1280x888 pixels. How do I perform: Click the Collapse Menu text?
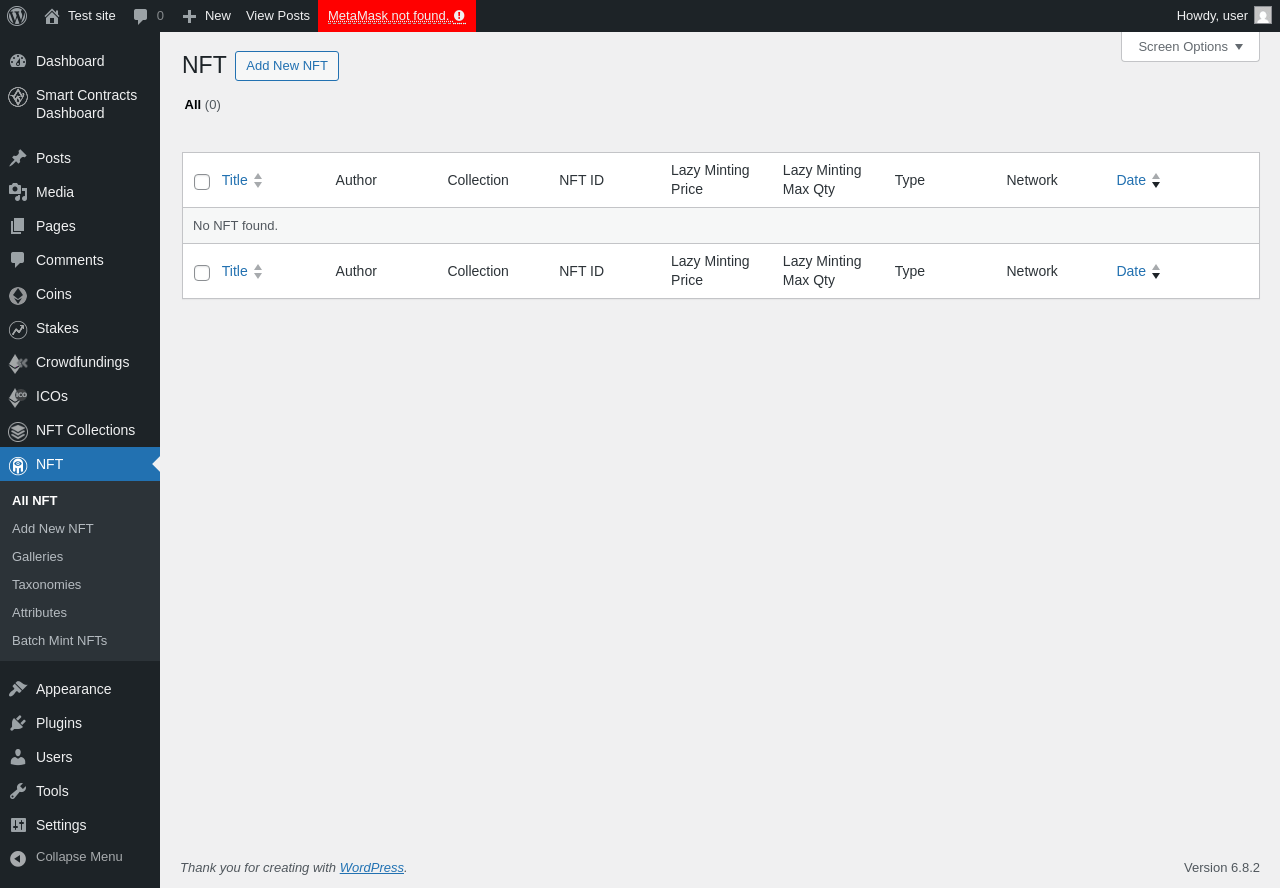79,857
